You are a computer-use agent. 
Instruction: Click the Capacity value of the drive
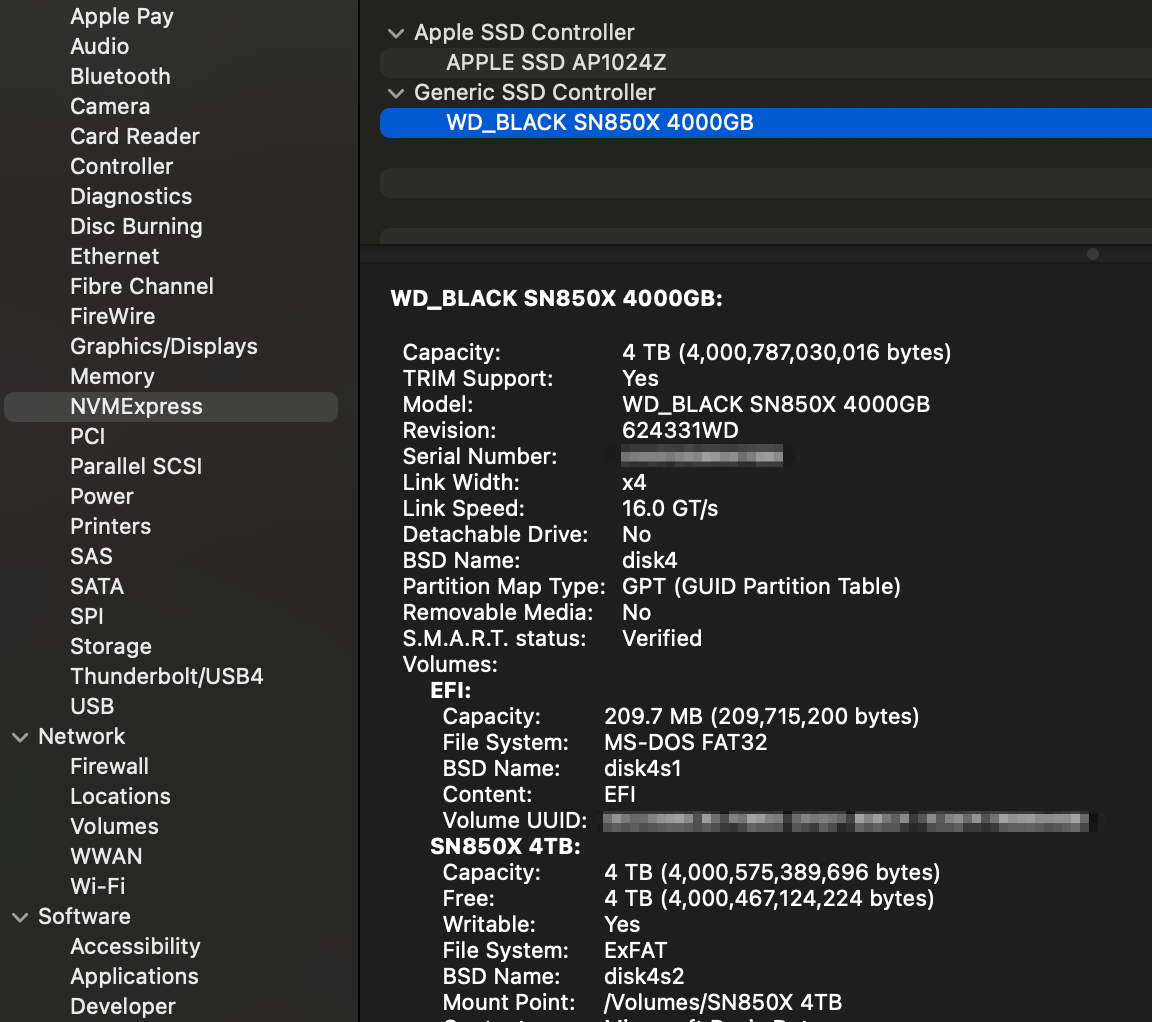(x=786, y=353)
